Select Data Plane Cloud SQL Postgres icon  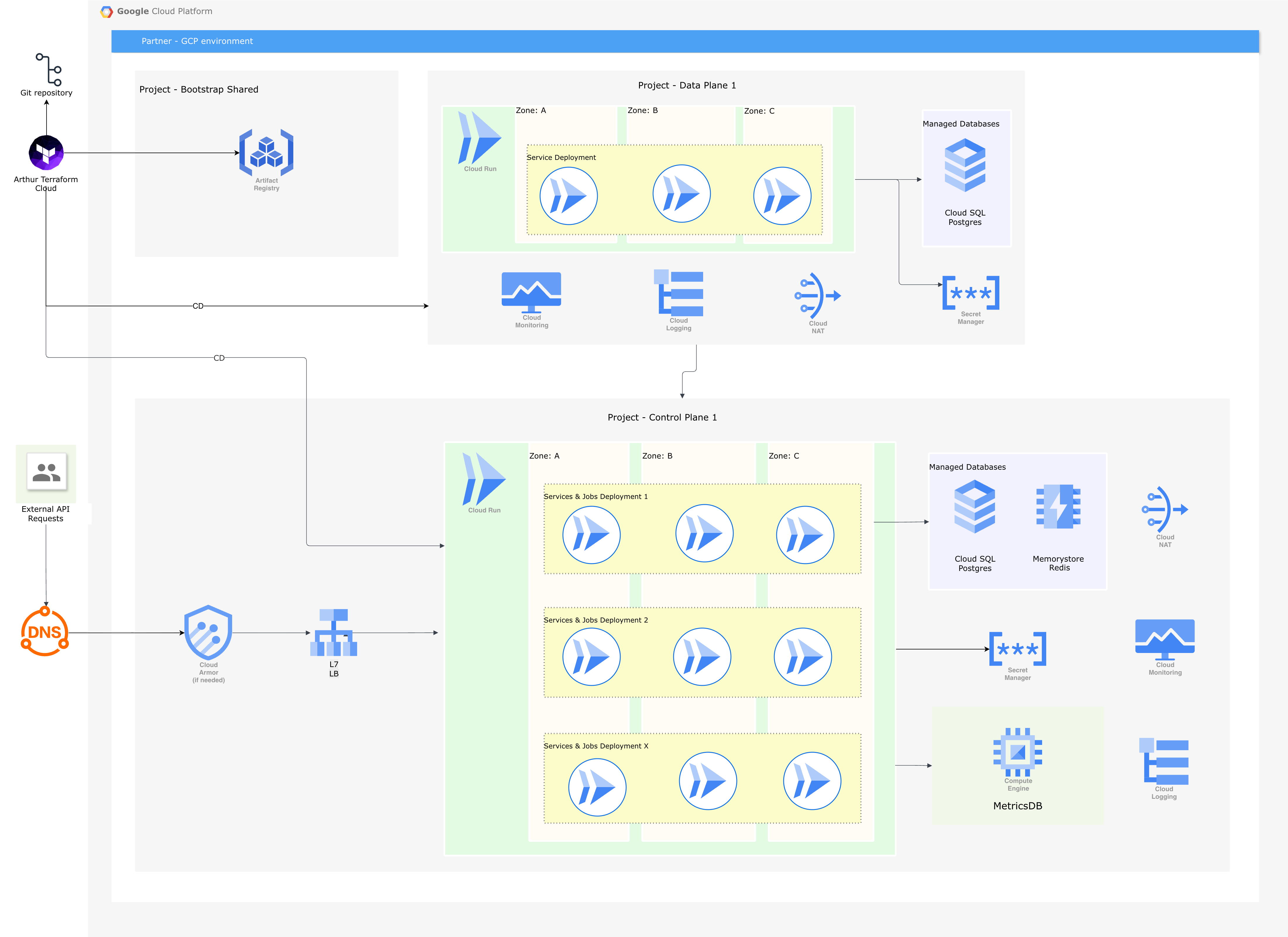[964, 165]
